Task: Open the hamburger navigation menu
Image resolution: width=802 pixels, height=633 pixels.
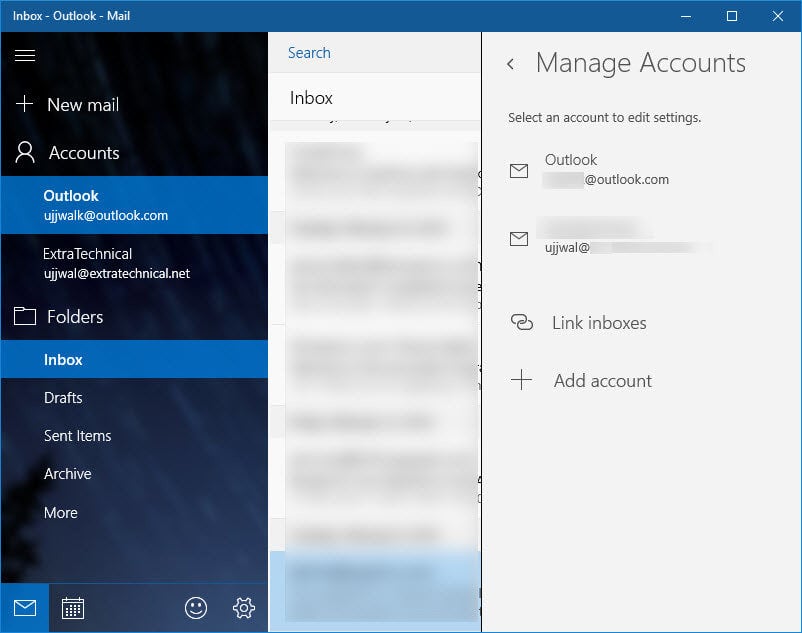Action: click(x=25, y=55)
